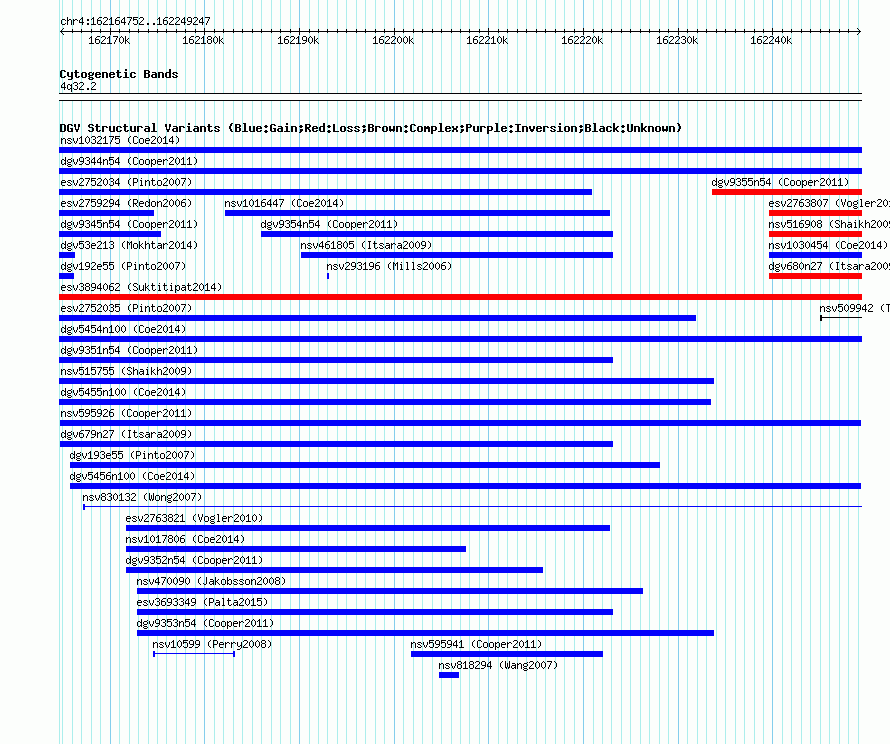Click the nsv1032175 (Coe2014) variant label
Image resolution: width=890 pixels, height=744 pixels.
[x=120, y=140]
